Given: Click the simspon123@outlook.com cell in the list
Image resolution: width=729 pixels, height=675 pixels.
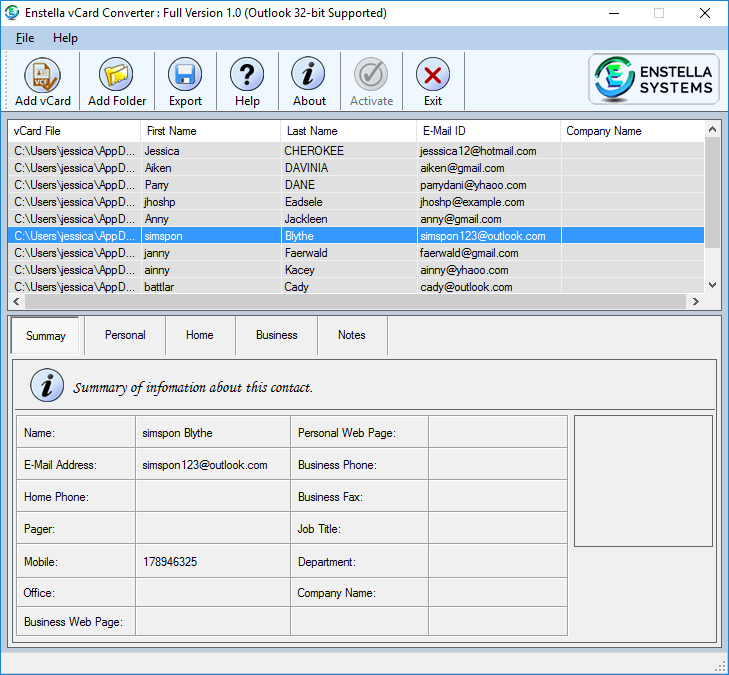Looking at the screenshot, I should 489,236.
